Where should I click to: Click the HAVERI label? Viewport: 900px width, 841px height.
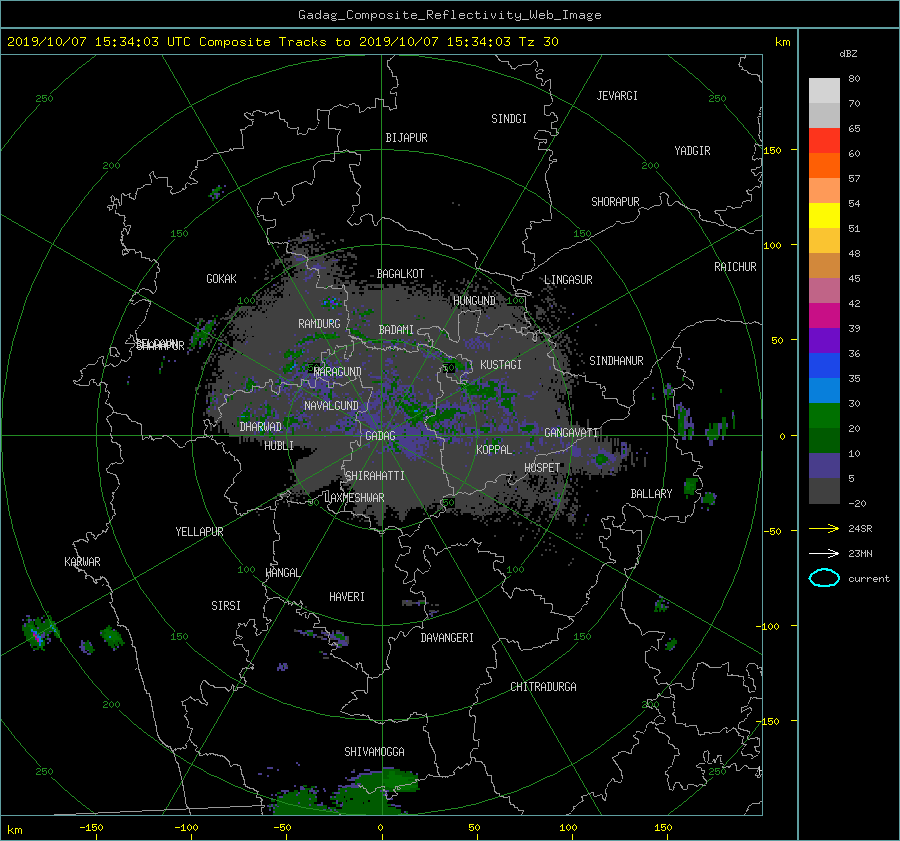[x=347, y=597]
